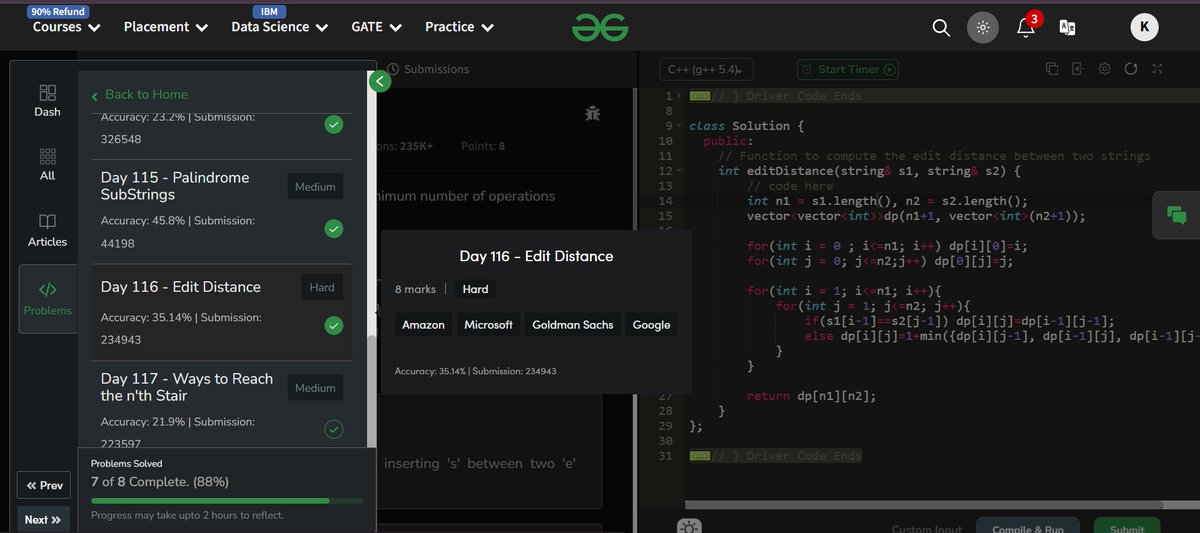Go Back to Home link
The width and height of the screenshot is (1200, 533).
click(x=139, y=95)
